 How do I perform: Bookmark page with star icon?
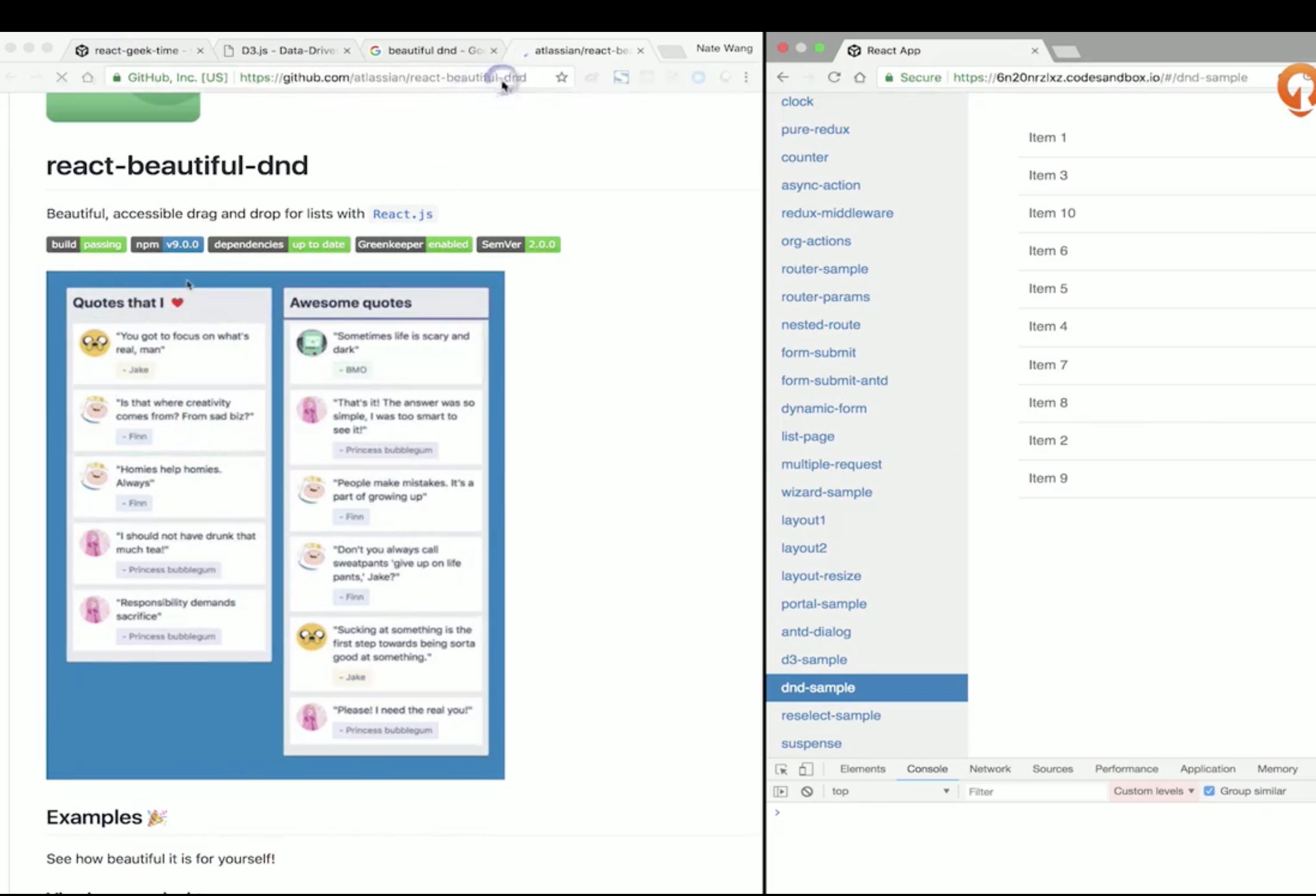pyautogui.click(x=561, y=78)
